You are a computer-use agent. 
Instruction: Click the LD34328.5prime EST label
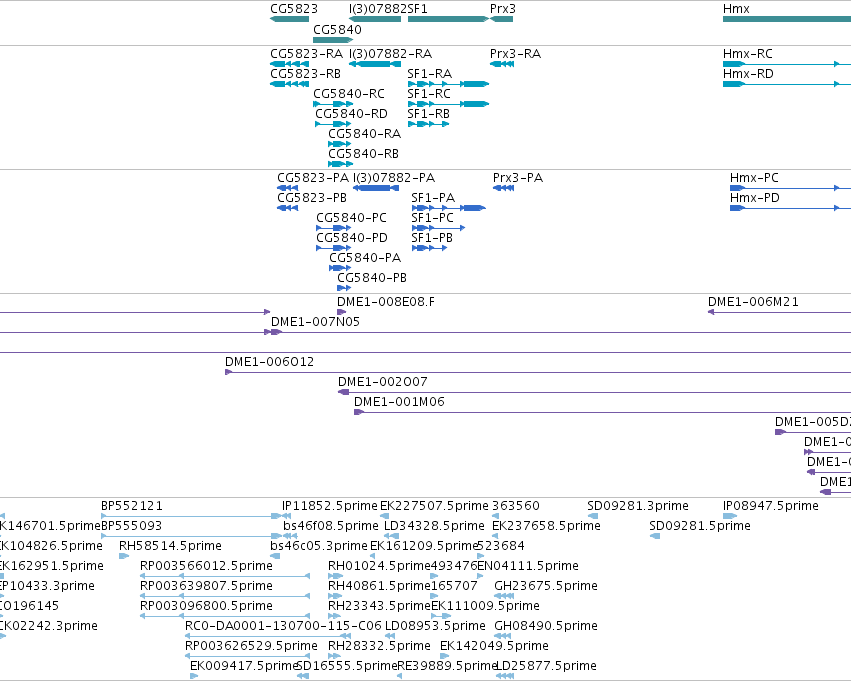point(434,526)
